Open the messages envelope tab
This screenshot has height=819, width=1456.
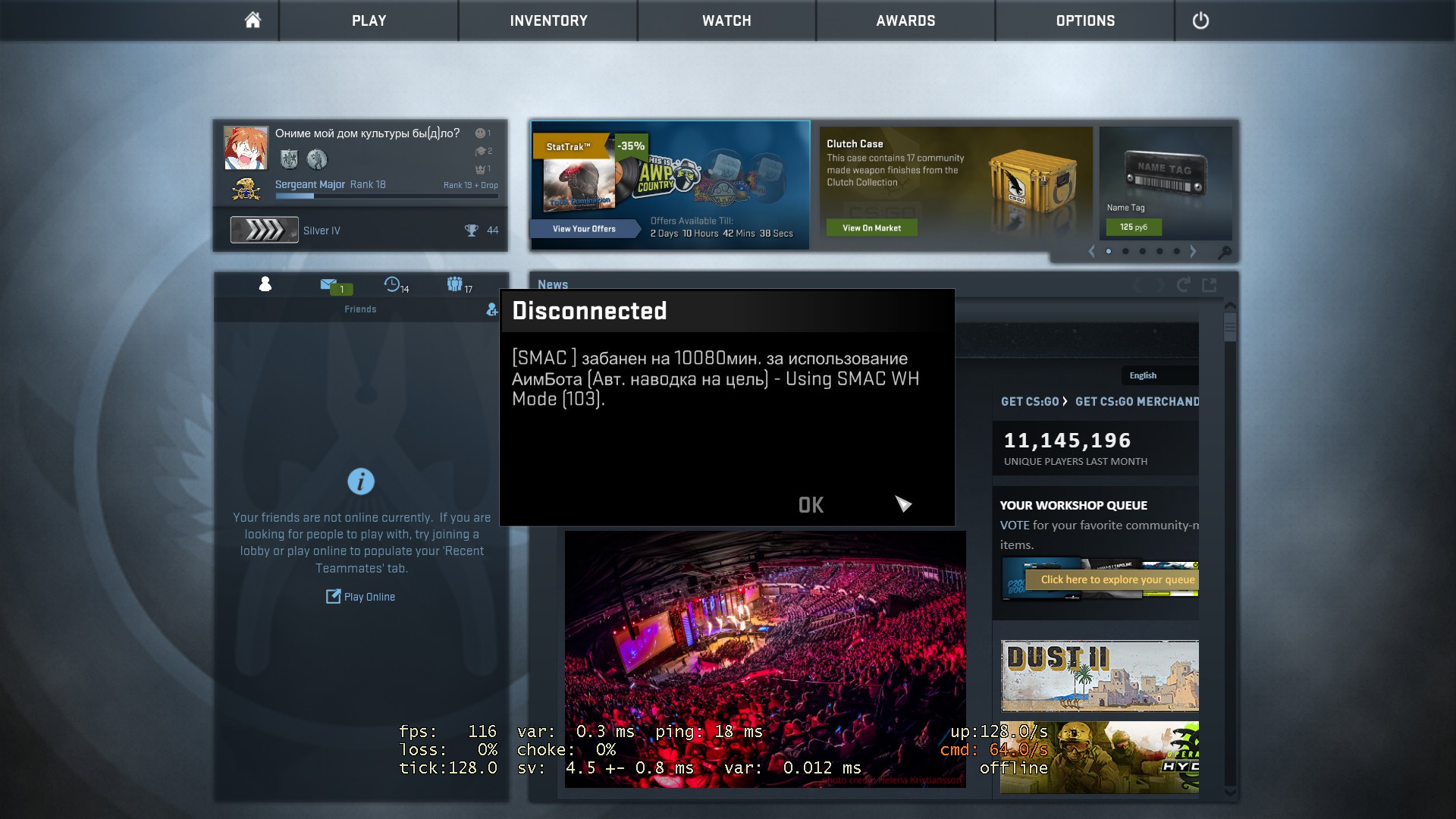coord(329,284)
